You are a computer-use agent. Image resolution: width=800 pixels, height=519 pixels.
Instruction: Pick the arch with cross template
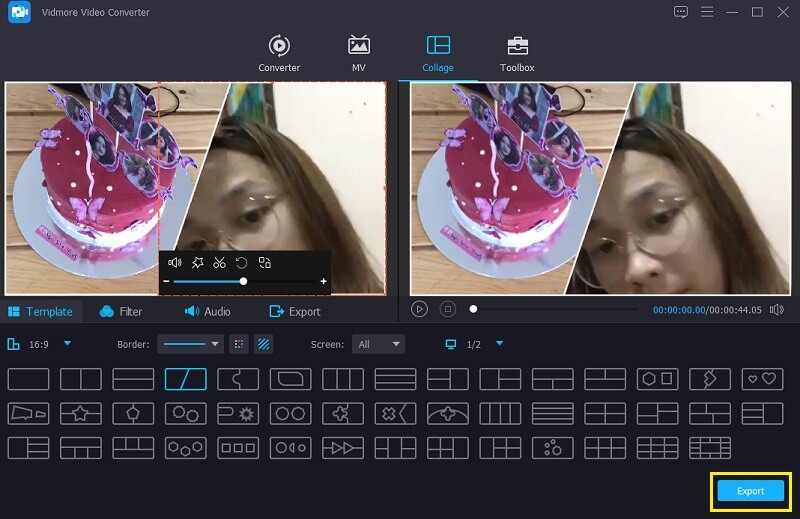coord(448,414)
